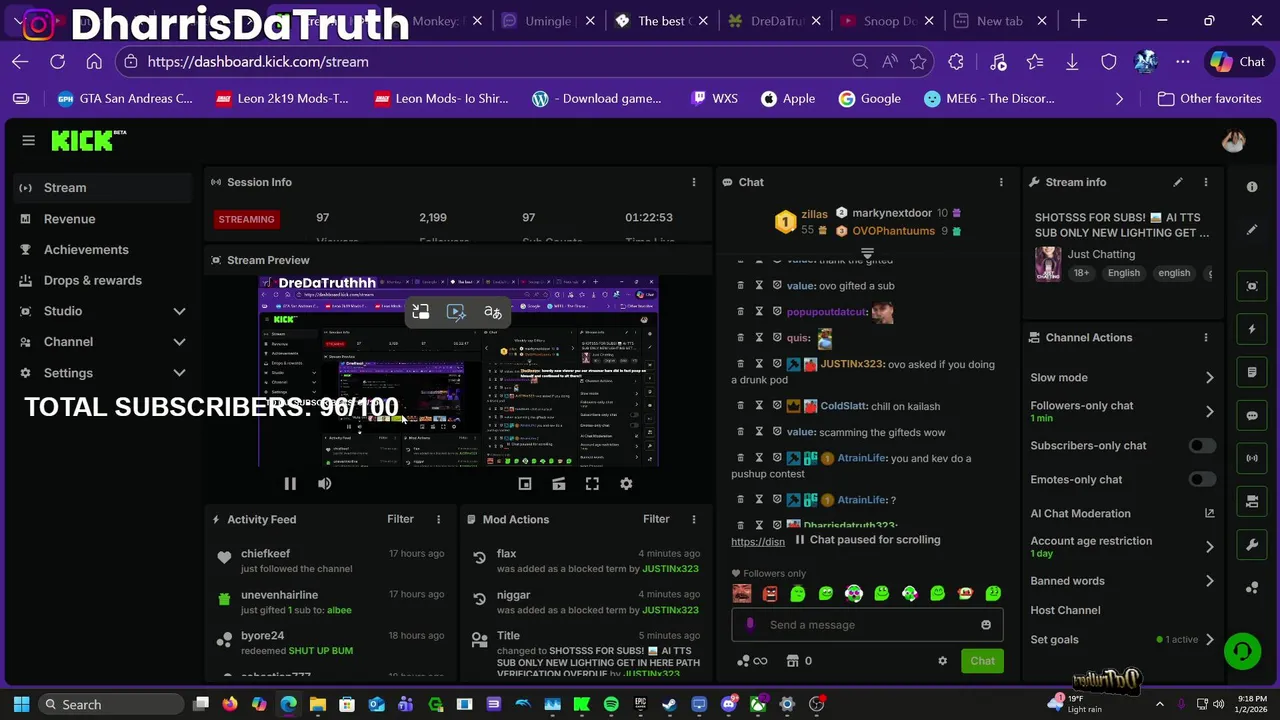Filter the Mod Actions list
The width and height of the screenshot is (1280, 720).
(x=656, y=519)
